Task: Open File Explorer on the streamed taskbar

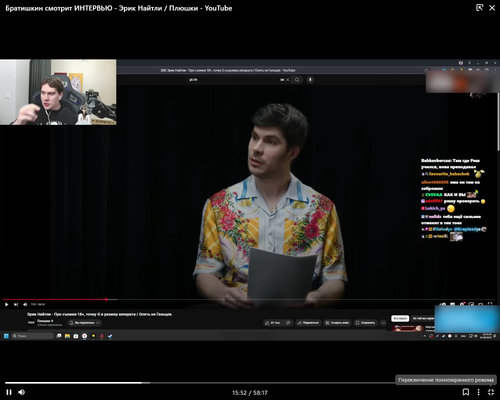Action: pyautogui.click(x=67, y=336)
